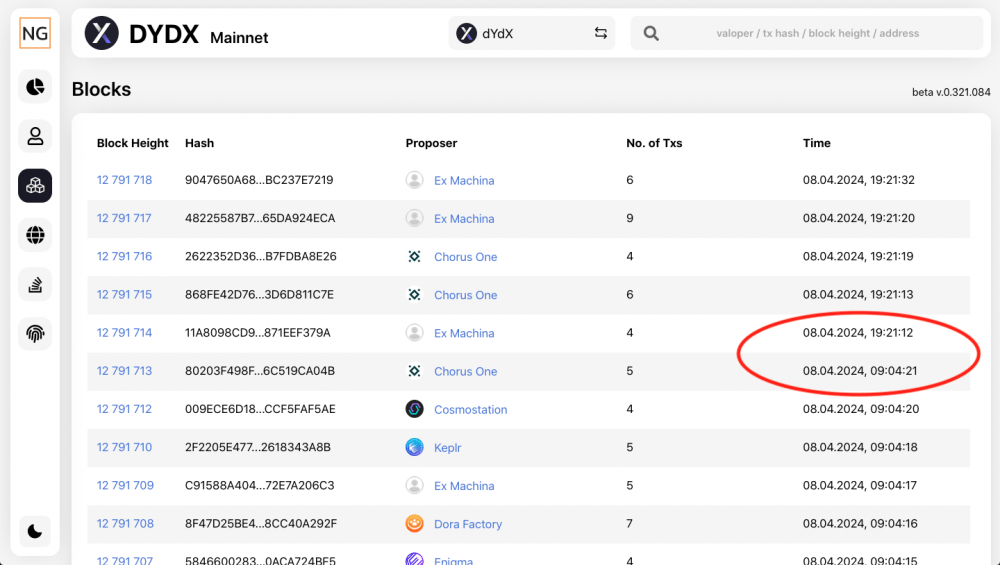
Task: Click the Cosmostation logo icon
Action: (x=415, y=409)
